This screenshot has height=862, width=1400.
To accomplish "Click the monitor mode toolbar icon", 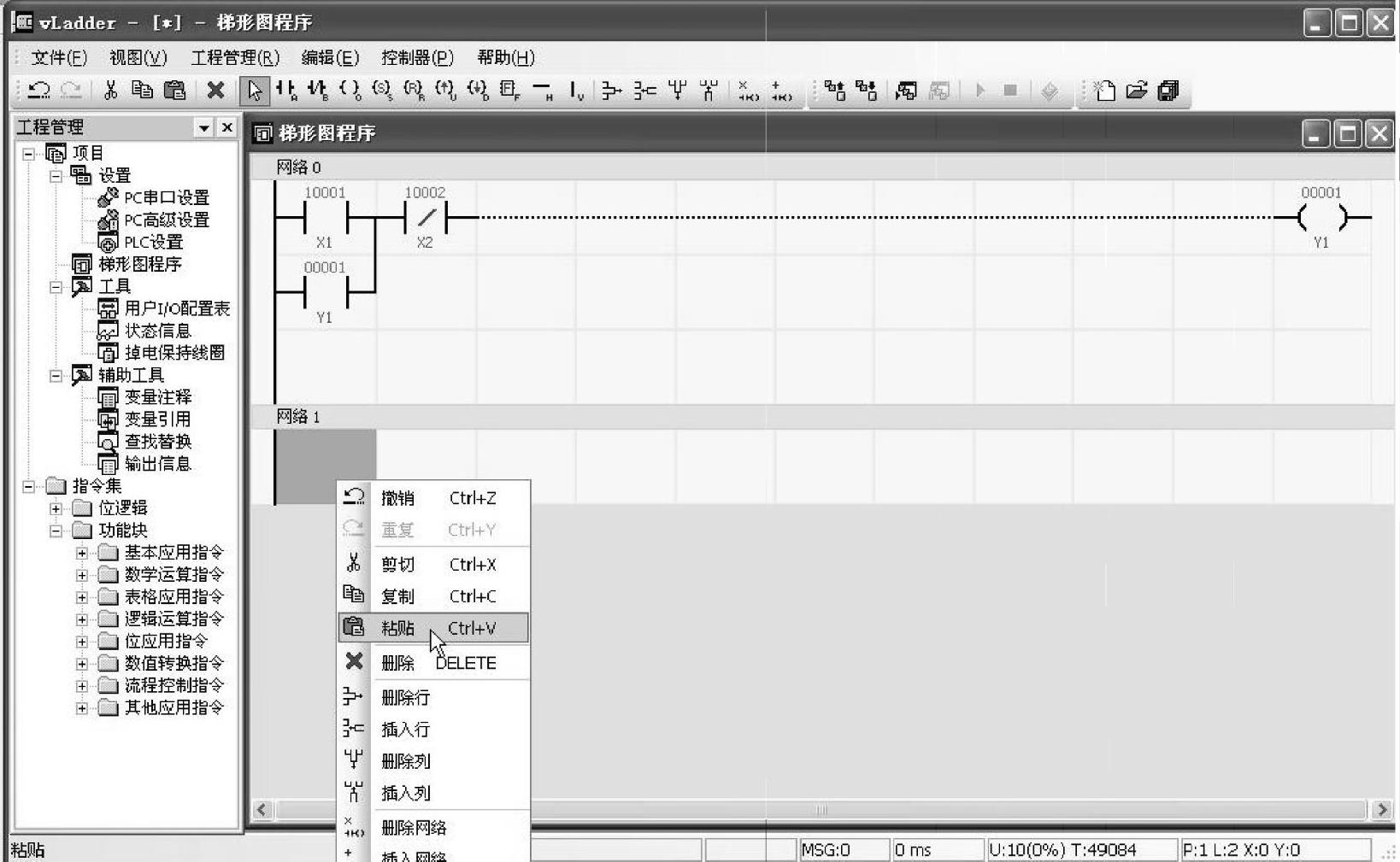I will coord(907,91).
